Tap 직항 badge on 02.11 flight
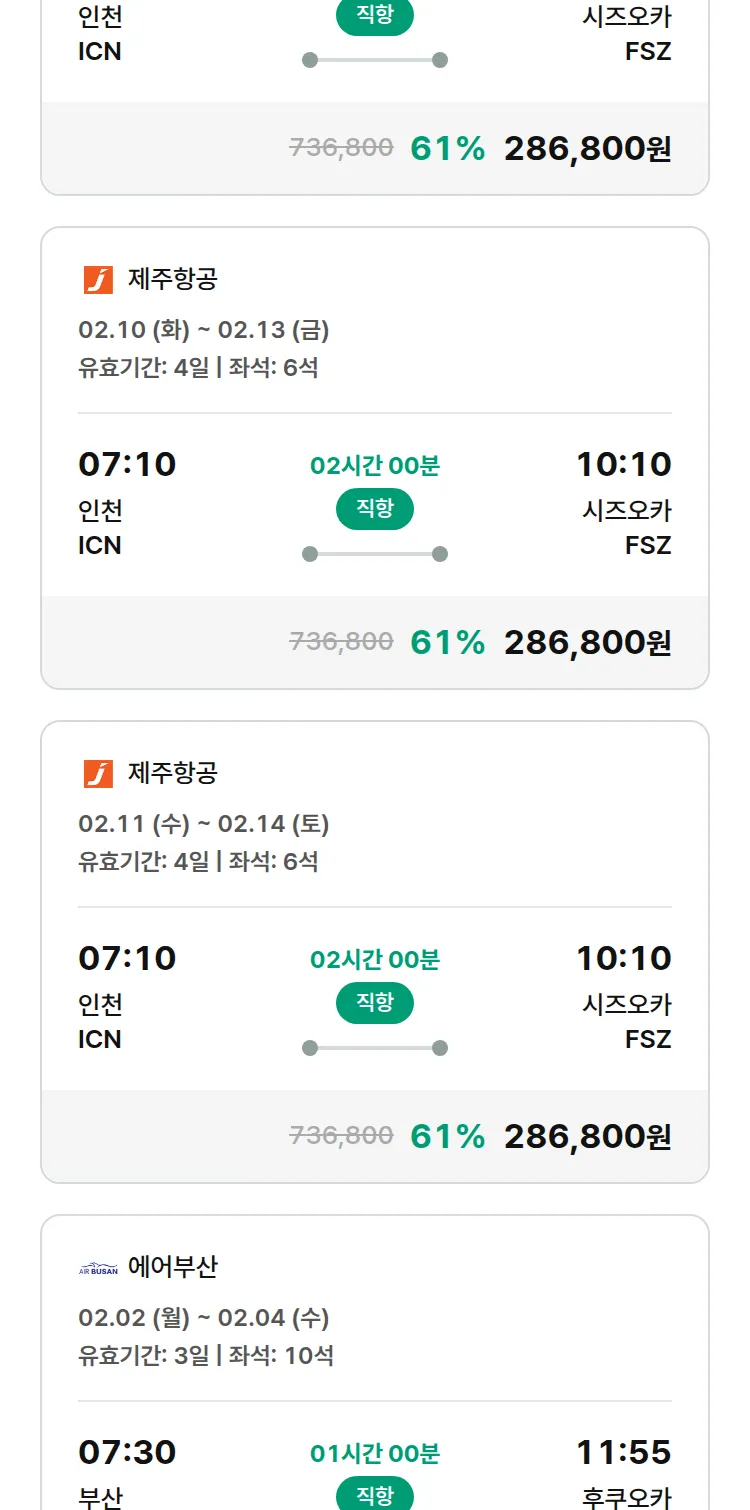Screen dimensions: 750x1510 tap(375, 1003)
